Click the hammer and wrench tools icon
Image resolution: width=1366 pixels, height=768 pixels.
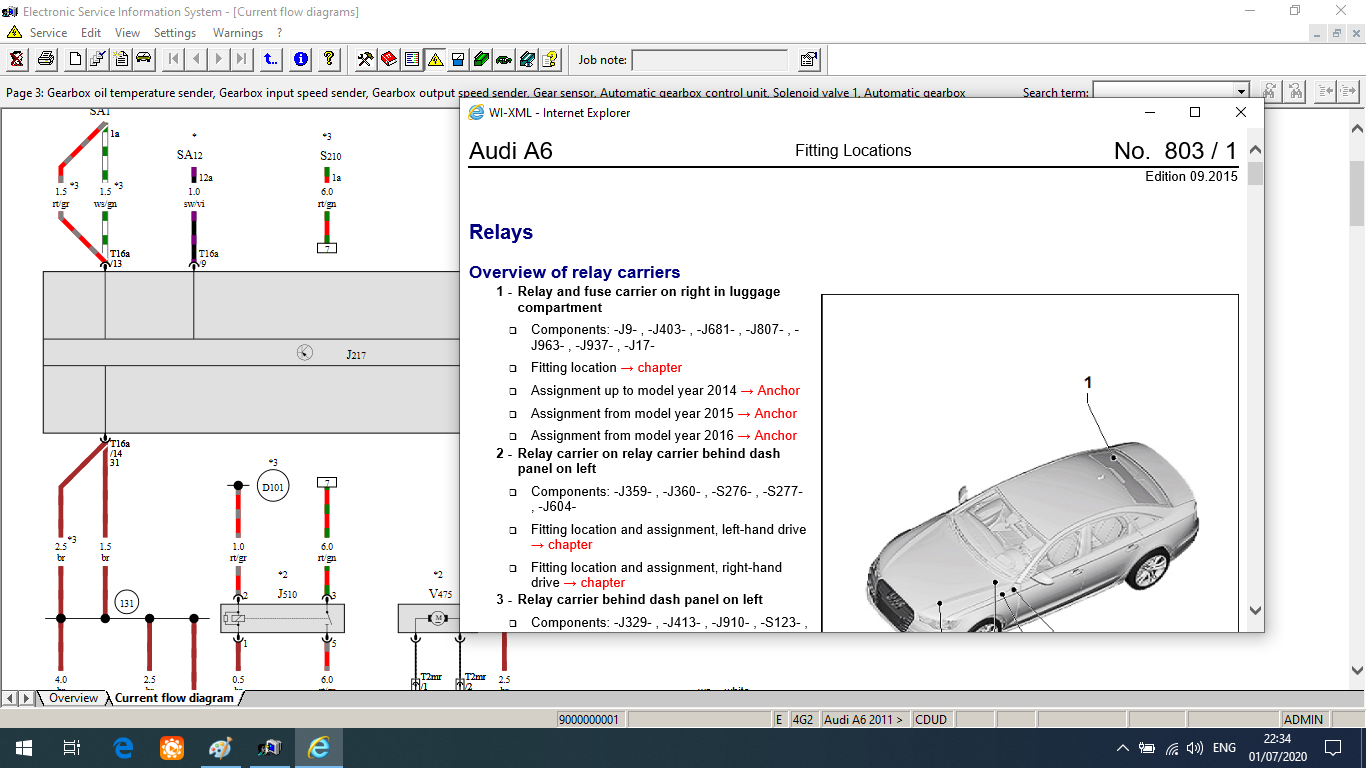[366, 59]
